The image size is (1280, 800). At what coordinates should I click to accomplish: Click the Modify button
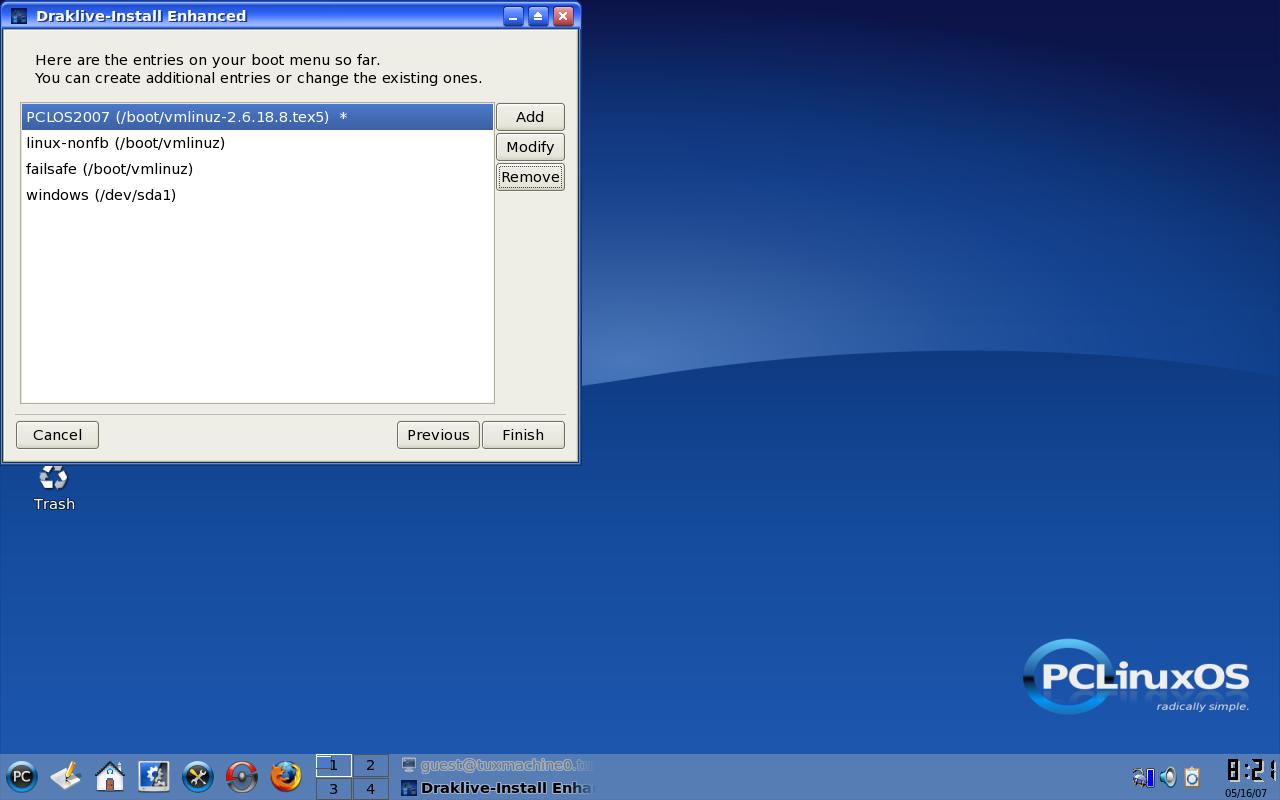tap(530, 147)
